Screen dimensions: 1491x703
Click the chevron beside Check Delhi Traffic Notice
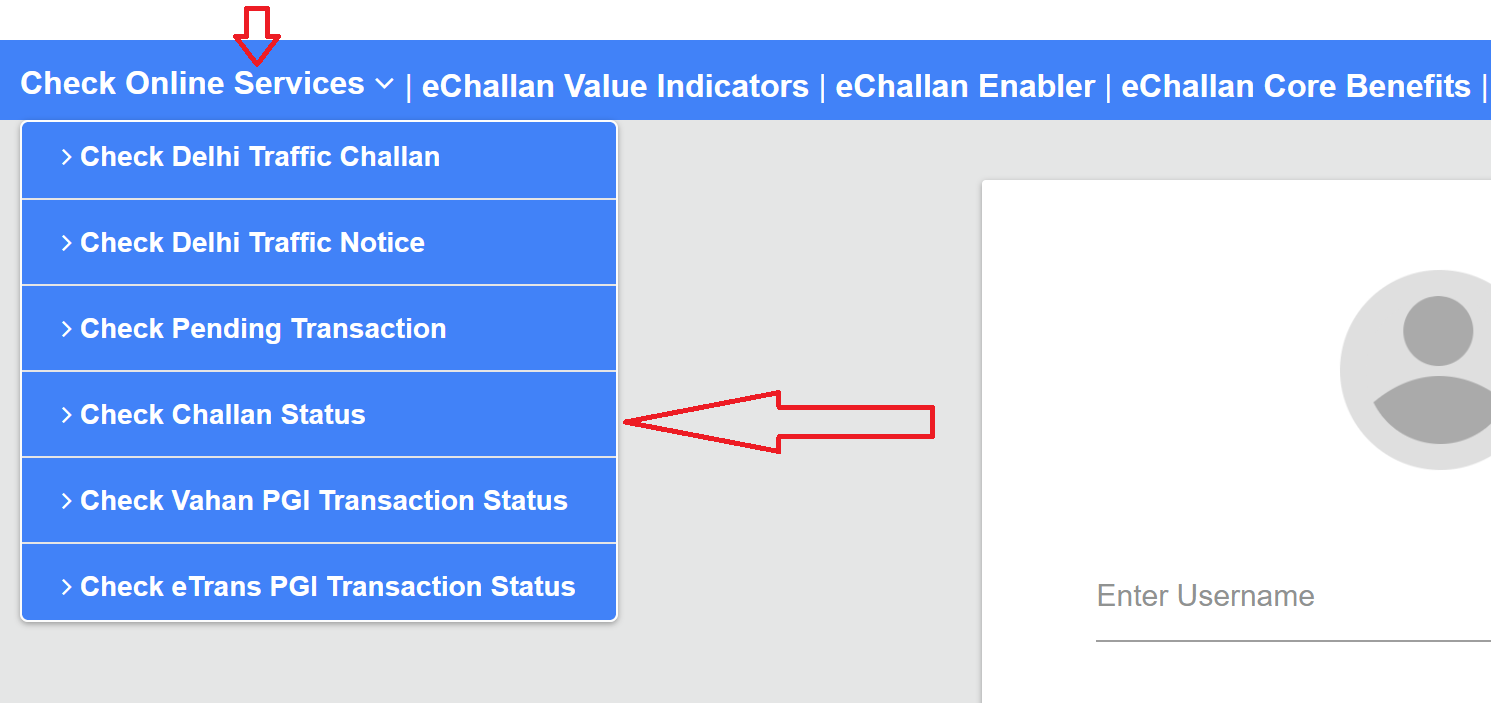66,242
